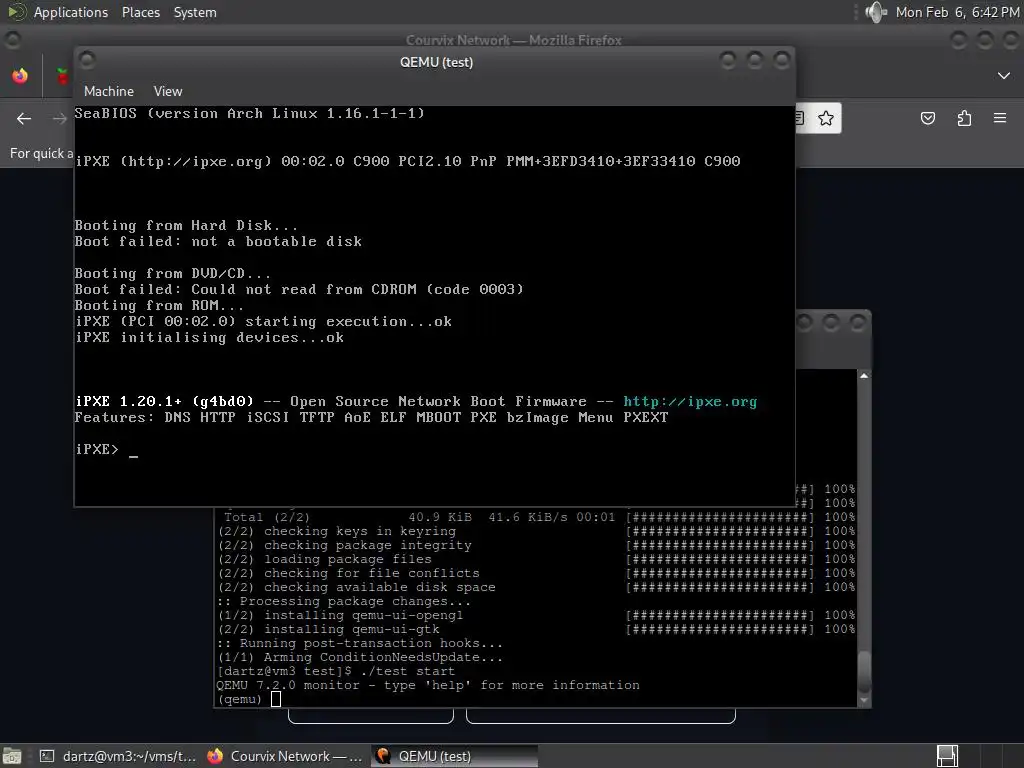This screenshot has width=1024, height=768.
Task: Switch to Courvix Network taskbar entry
Action: pyautogui.click(x=285, y=756)
